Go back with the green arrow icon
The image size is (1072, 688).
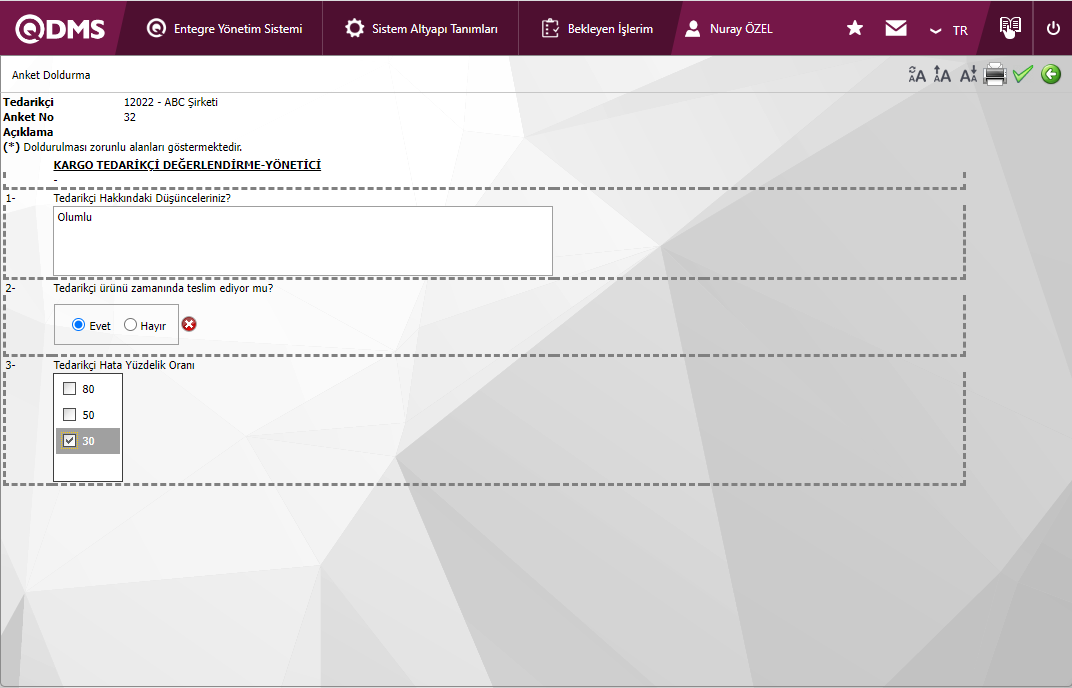coord(1051,74)
